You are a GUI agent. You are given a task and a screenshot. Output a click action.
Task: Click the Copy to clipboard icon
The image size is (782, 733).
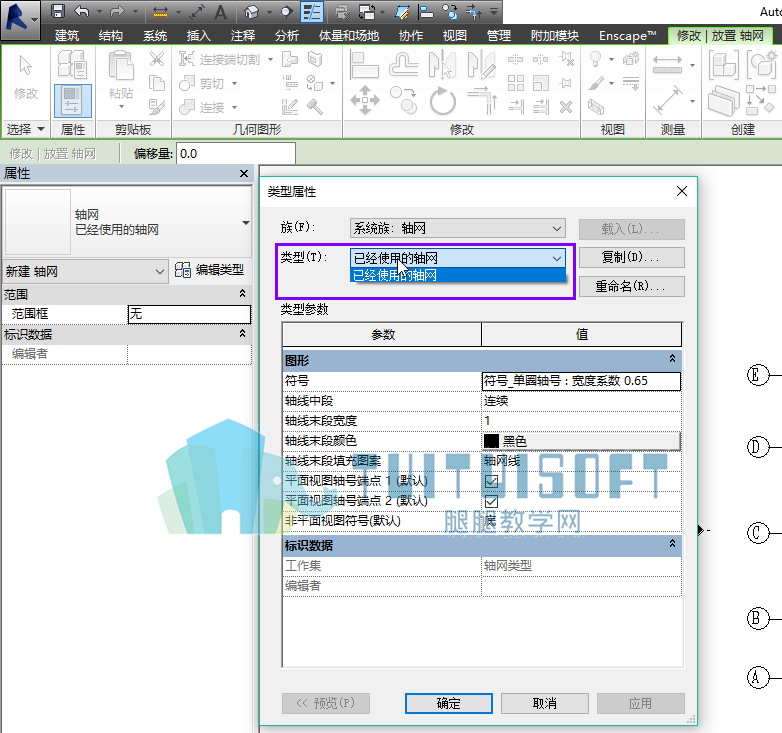click(x=157, y=83)
